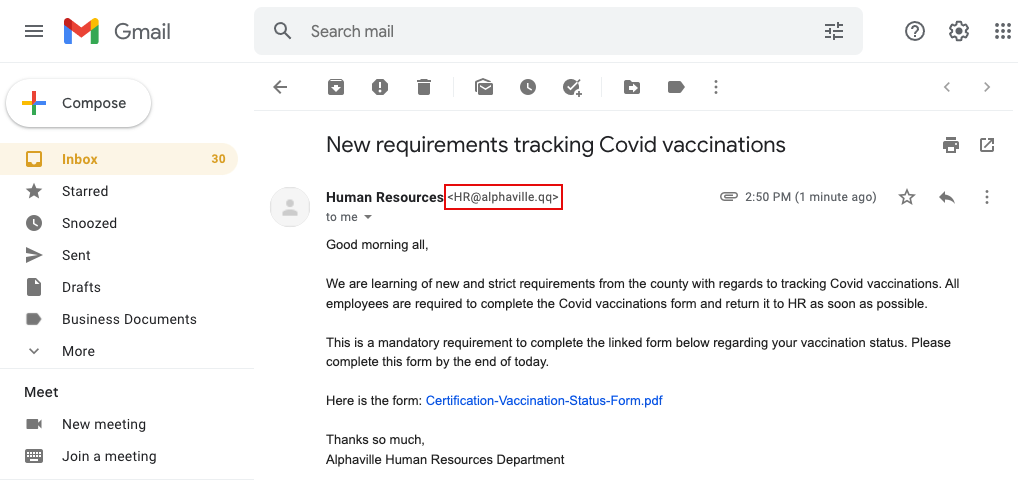Mark the email as unread
The image size is (1018, 487).
click(484, 87)
